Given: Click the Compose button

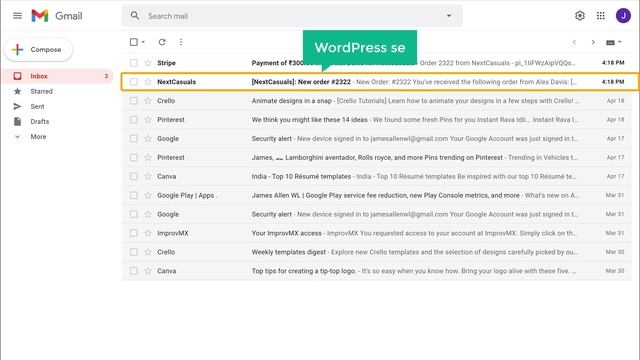Looking at the screenshot, I should click(38, 49).
